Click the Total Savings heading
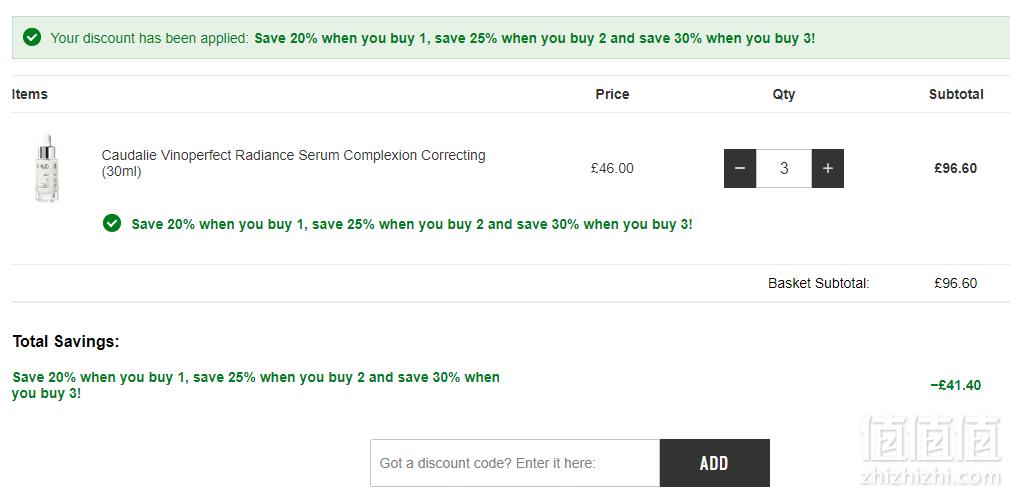Image resolution: width=1010 pixels, height=494 pixels. pyautogui.click(x=66, y=341)
